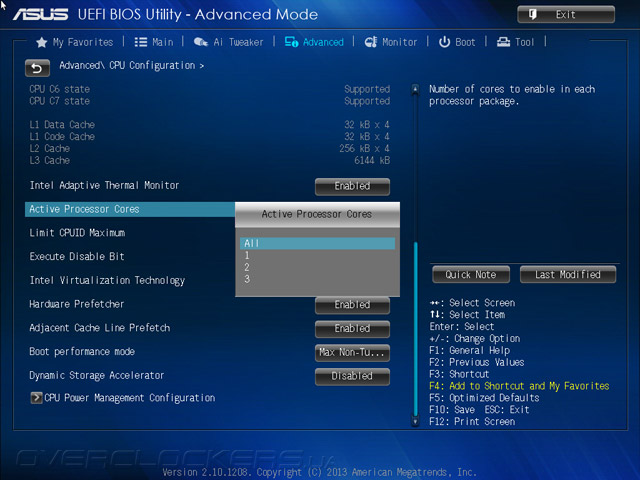
Task: Click the L1 Data Cache row
Action: [209, 124]
